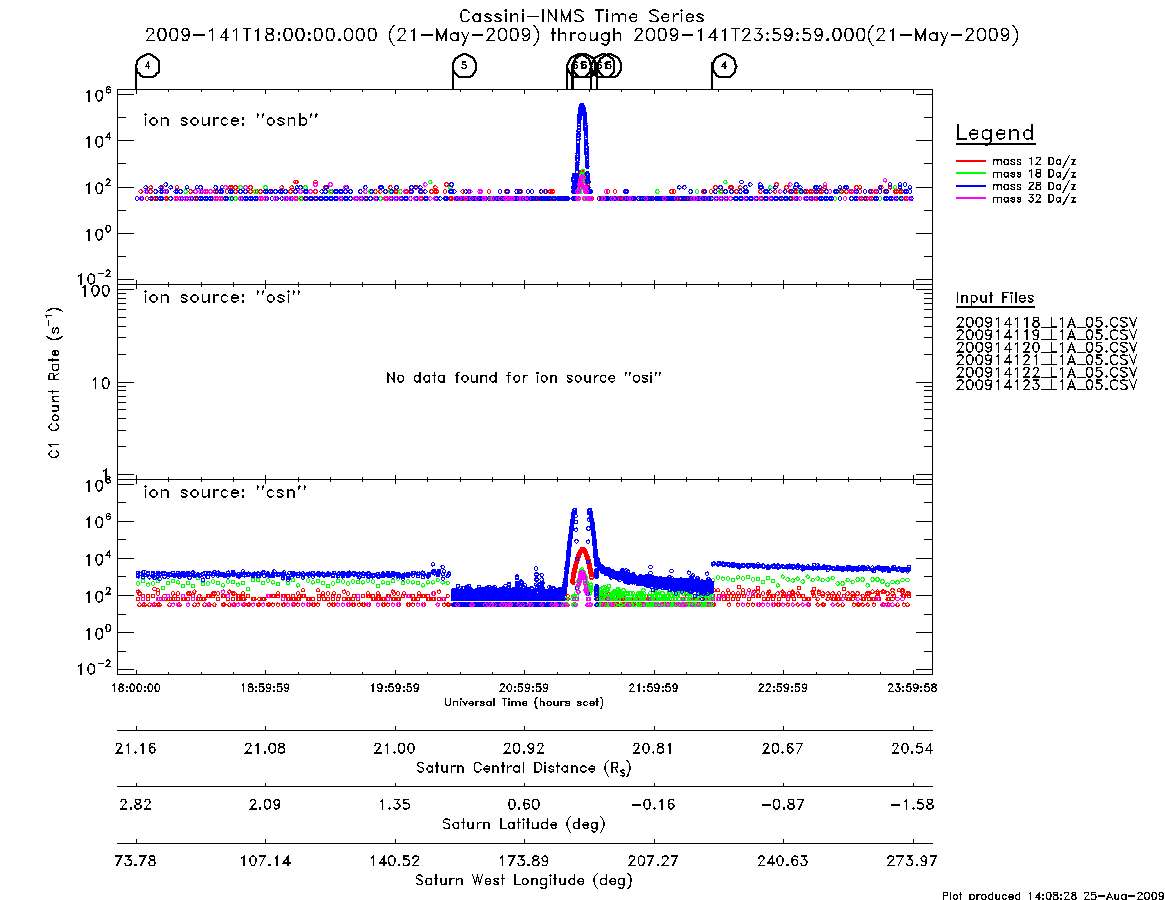Select circled marker 4 above the 18:00:00 start

coord(148,65)
